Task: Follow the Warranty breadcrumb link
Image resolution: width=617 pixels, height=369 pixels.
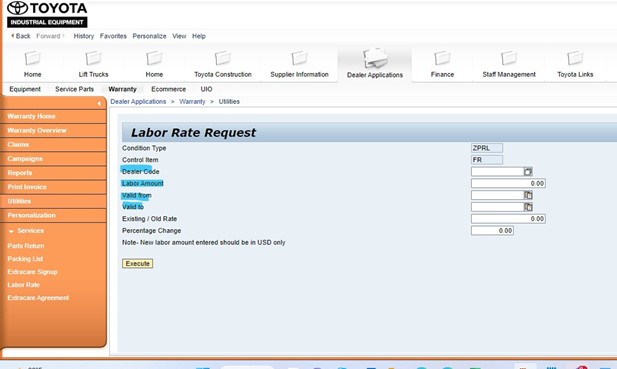Action: 192,101
